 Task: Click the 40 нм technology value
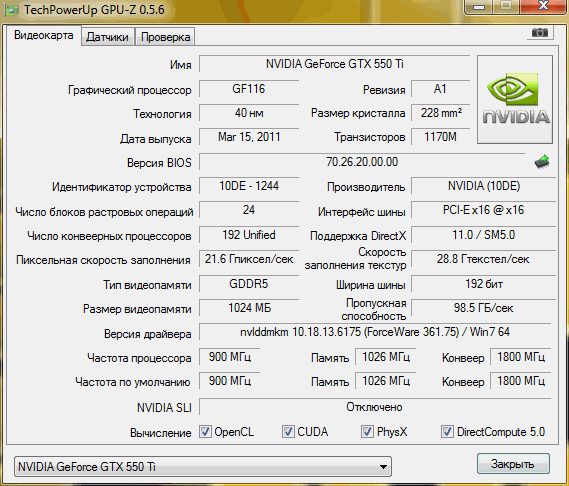point(249,113)
